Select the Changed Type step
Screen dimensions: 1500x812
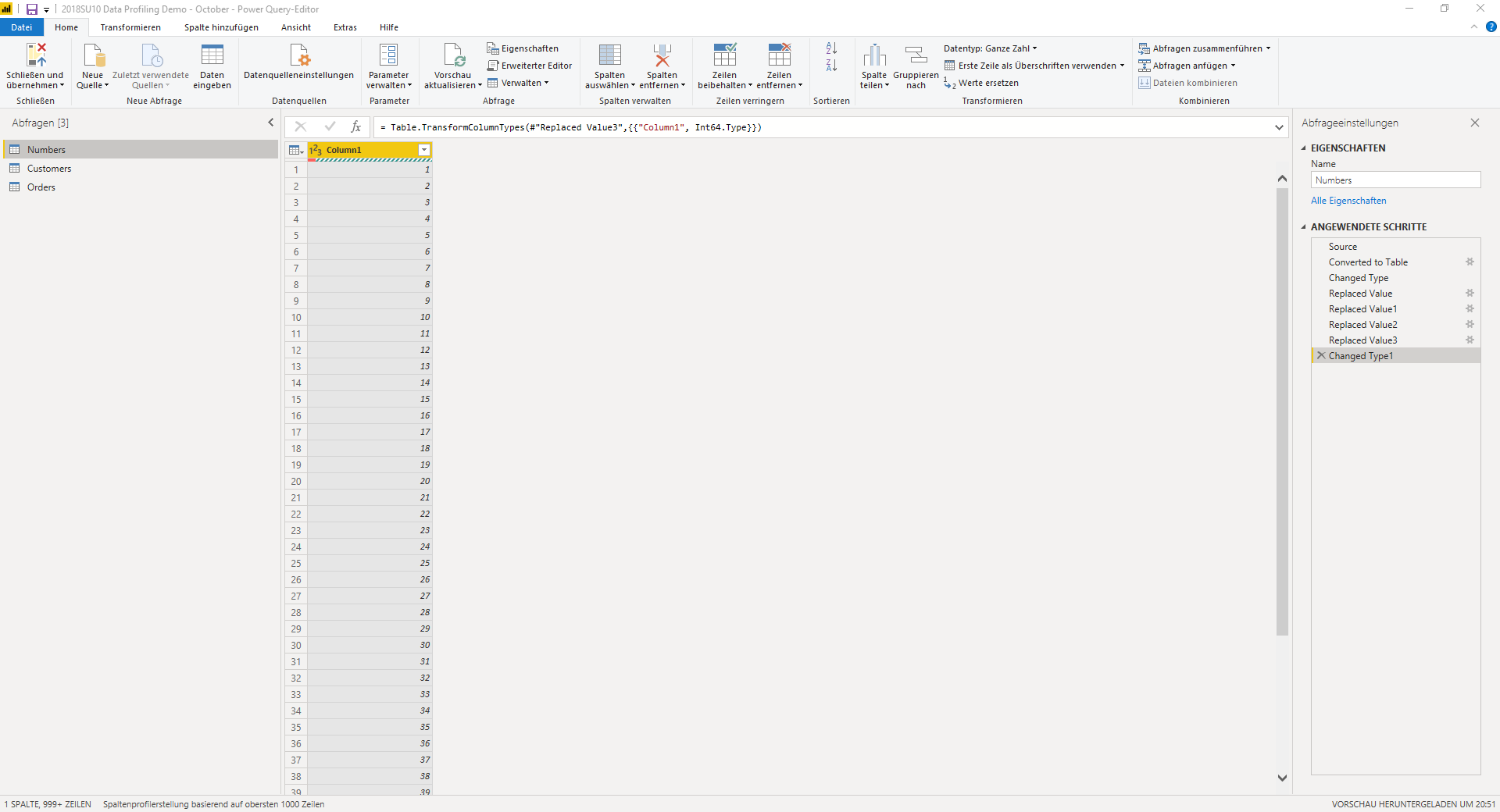[x=1396, y=278]
